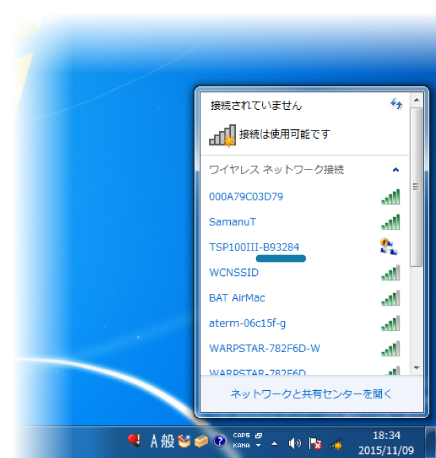
Task: Show hidden tray icons arrow
Action: pos(274,444)
